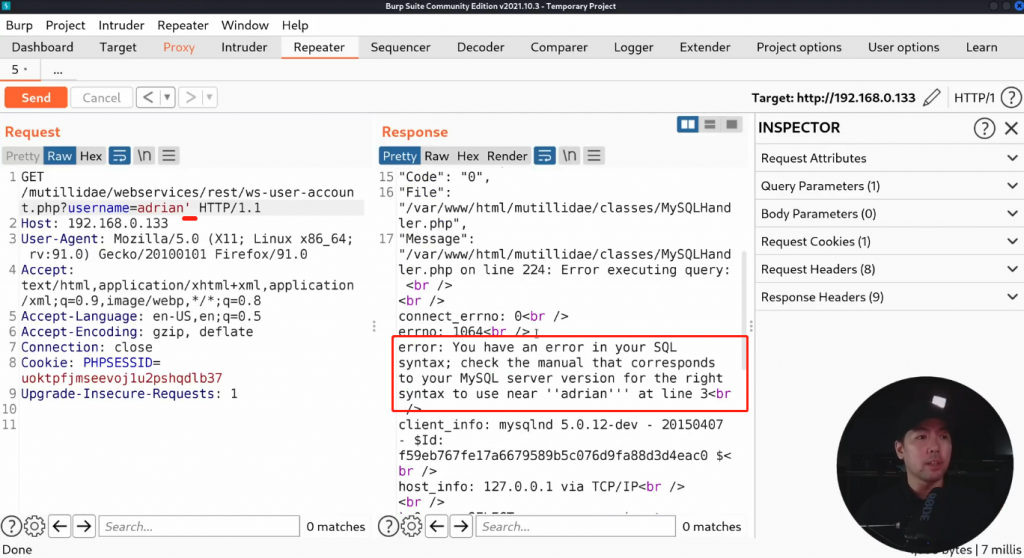This screenshot has width=1024, height=558.
Task: Expand Request Attributes section
Action: 889,158
